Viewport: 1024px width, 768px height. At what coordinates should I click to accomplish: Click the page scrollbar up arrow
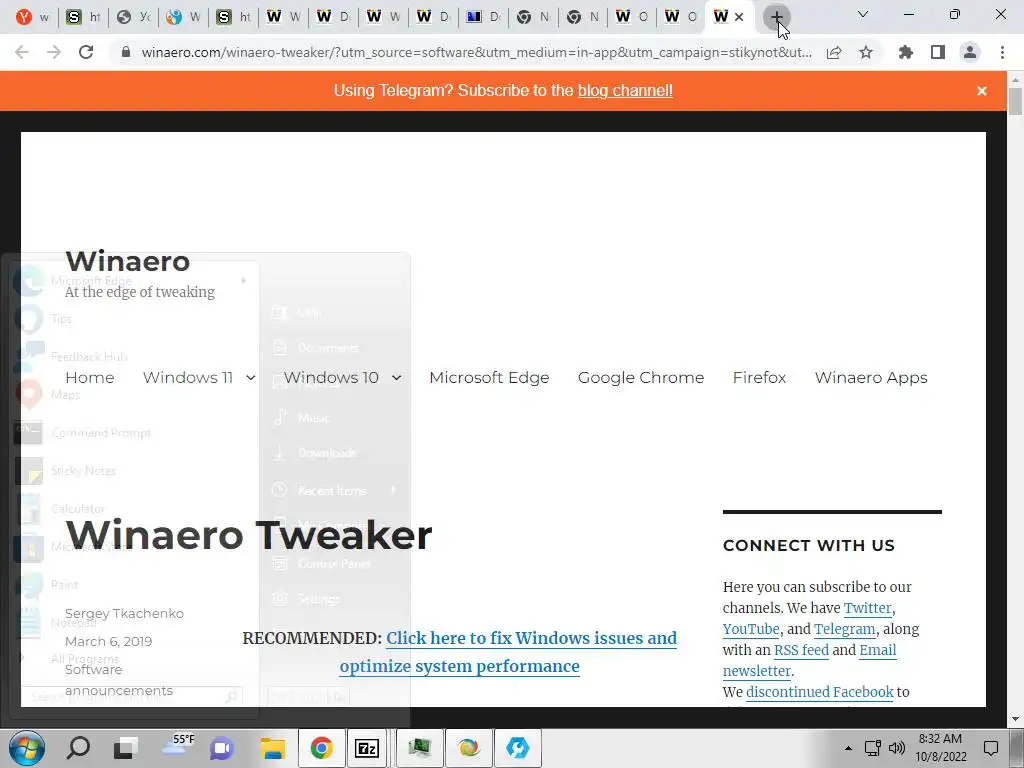coord(1015,79)
